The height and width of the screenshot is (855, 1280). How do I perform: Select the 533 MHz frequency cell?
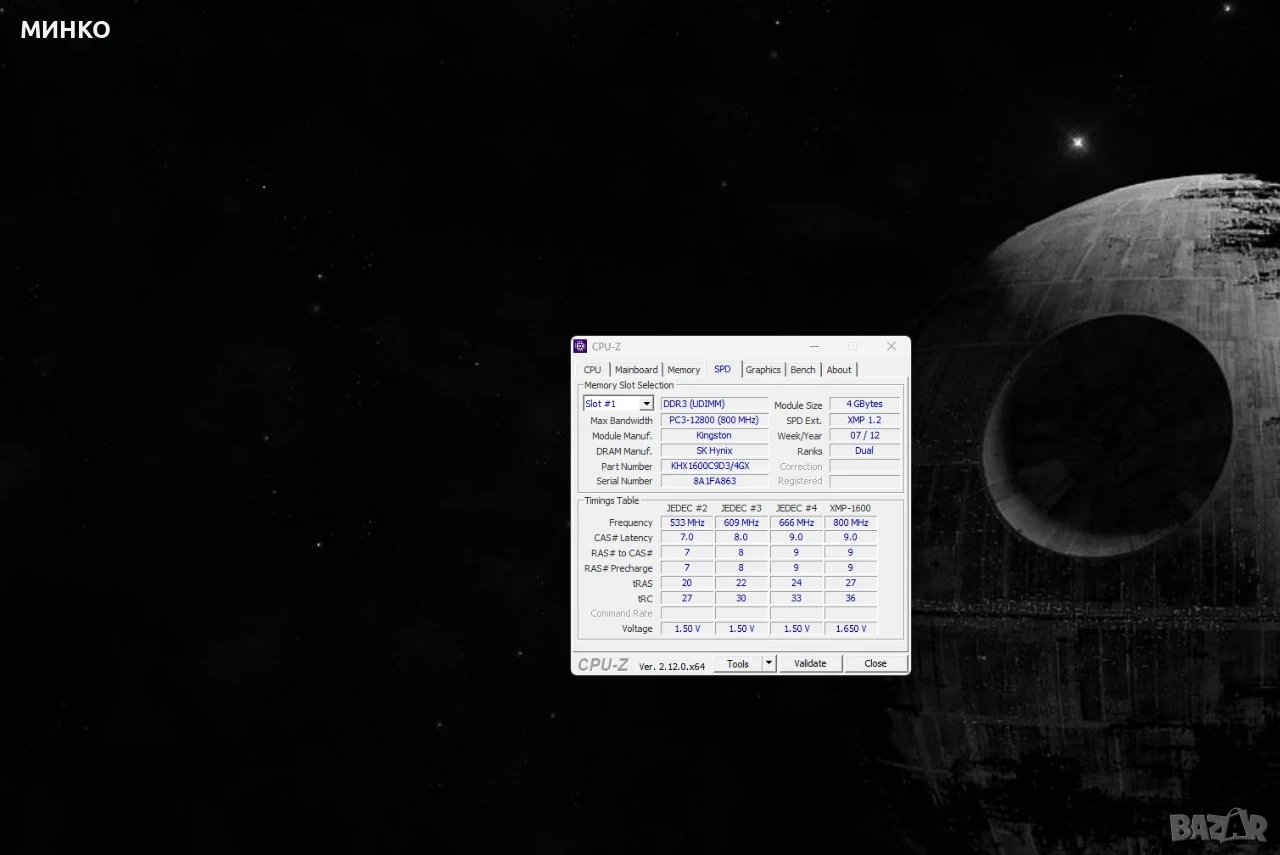coord(687,523)
